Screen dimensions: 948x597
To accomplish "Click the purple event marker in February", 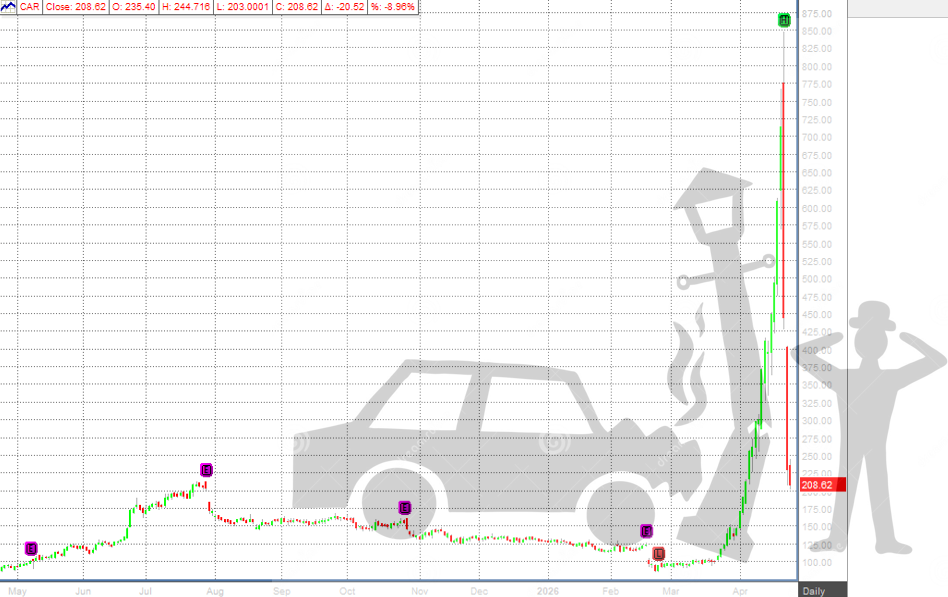I will pos(646,531).
